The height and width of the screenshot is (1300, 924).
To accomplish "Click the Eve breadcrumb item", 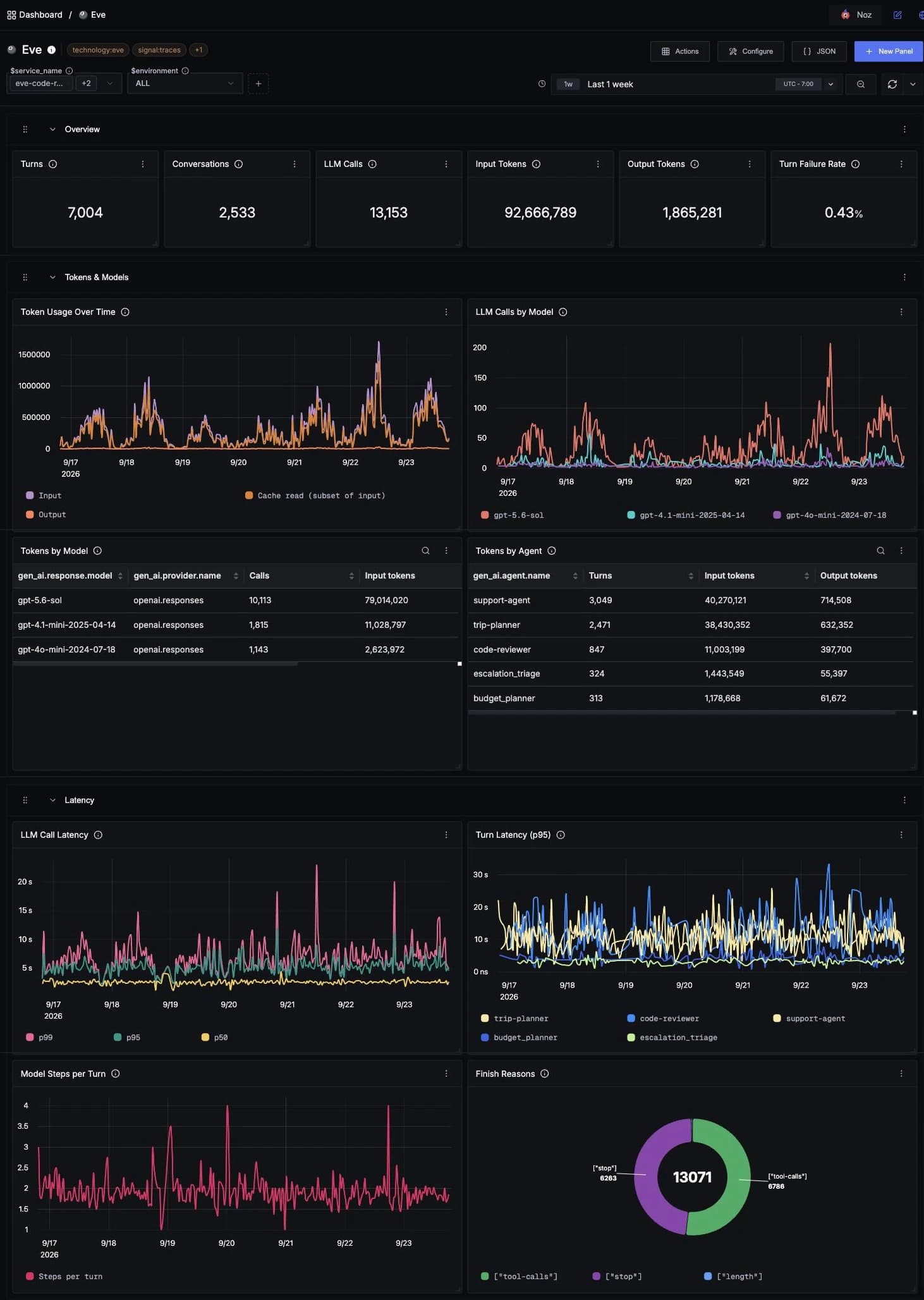I will point(92,15).
